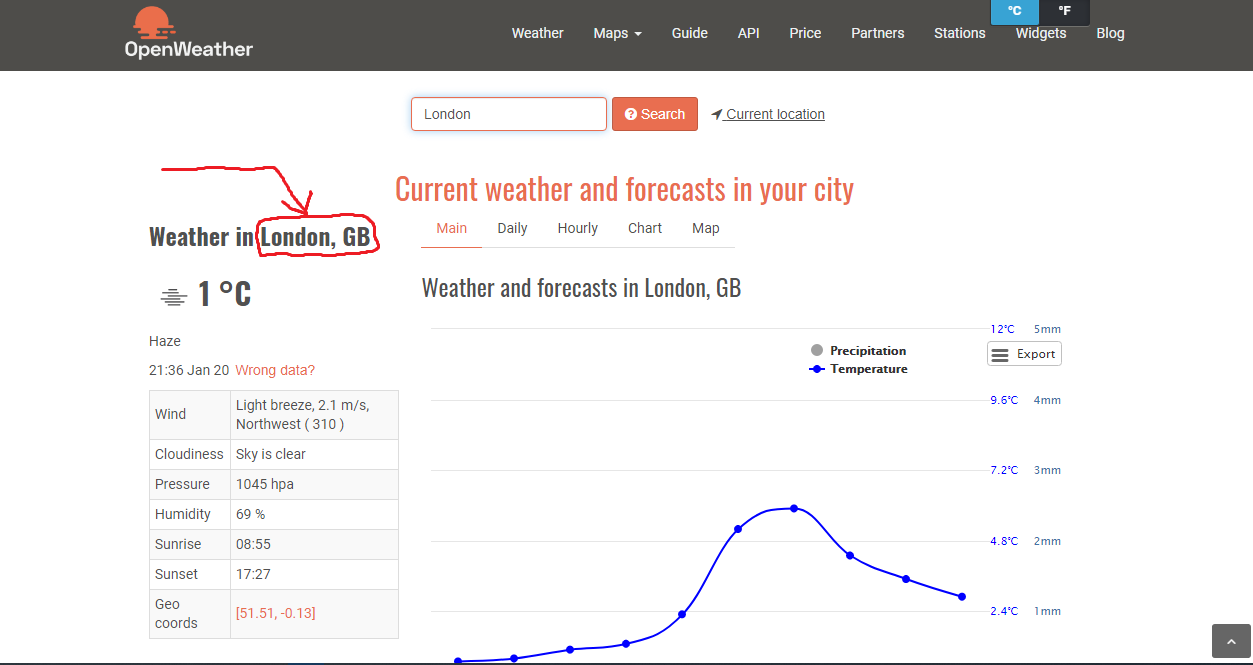Click the scroll-to-top arrow button
Screen dimensions: 1253x665
[x=1231, y=641]
